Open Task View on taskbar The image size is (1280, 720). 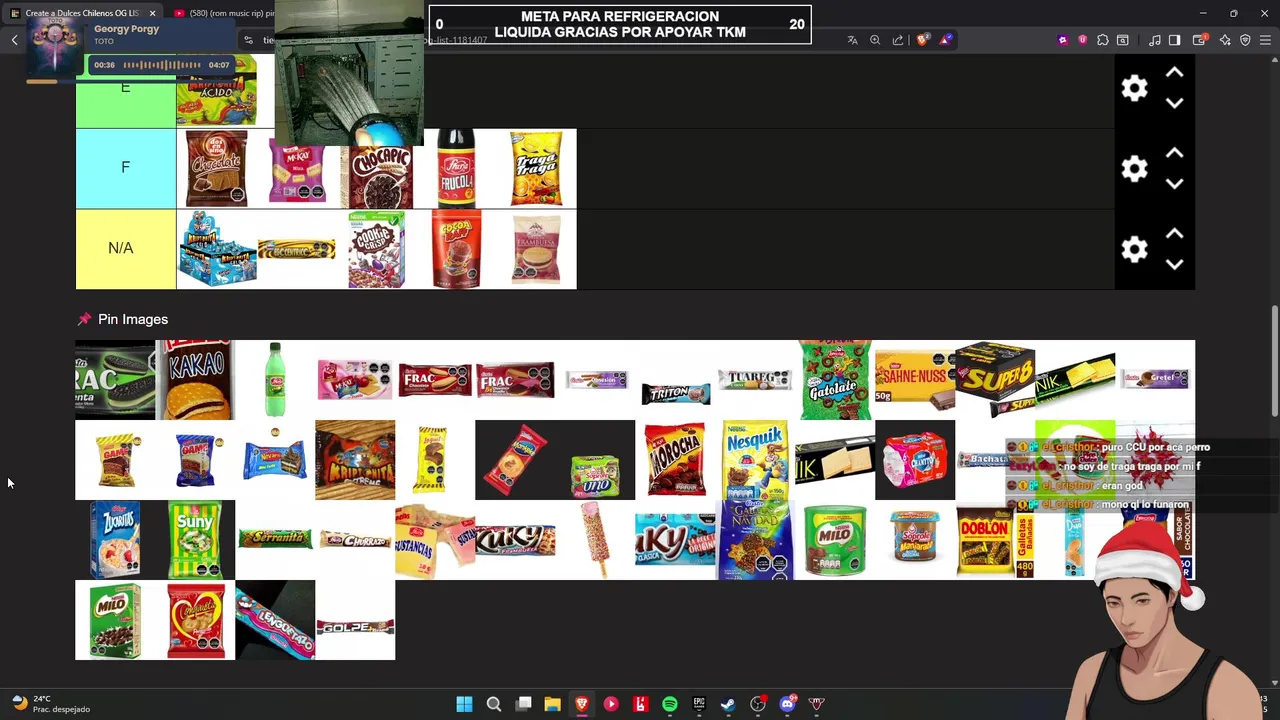coord(523,704)
